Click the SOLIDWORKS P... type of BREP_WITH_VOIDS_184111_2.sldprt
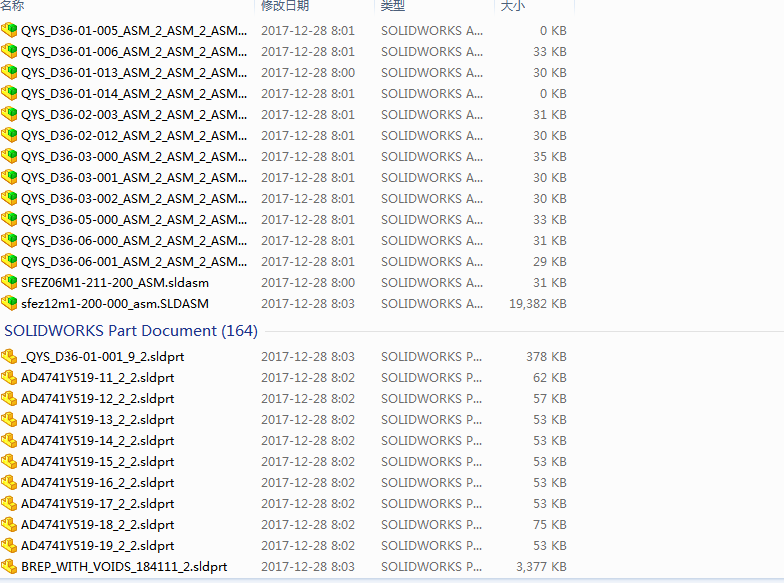This screenshot has height=583, width=784. pyautogui.click(x=432, y=566)
